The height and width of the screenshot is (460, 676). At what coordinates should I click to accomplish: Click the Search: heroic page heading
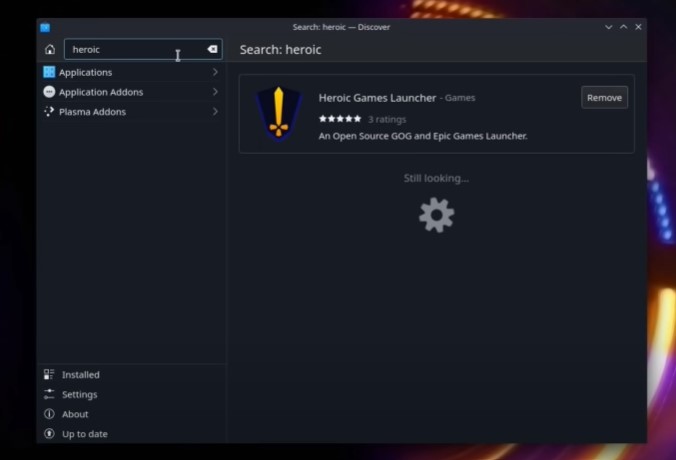click(x=280, y=50)
